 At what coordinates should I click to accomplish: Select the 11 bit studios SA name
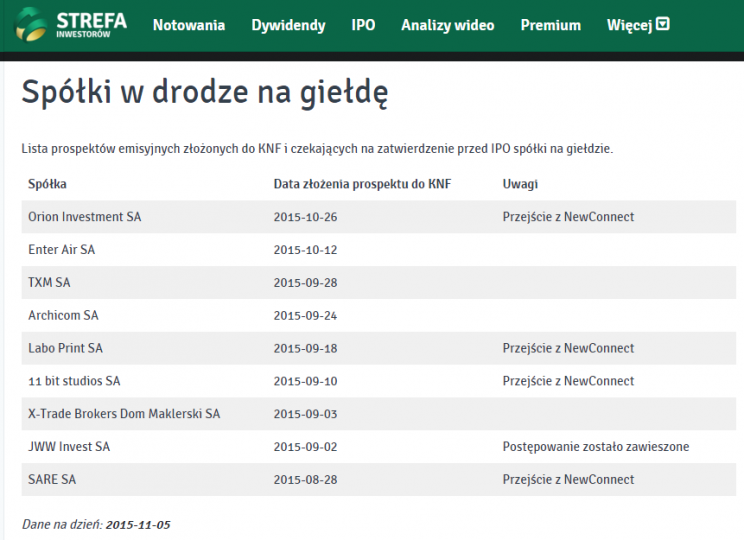click(x=74, y=381)
